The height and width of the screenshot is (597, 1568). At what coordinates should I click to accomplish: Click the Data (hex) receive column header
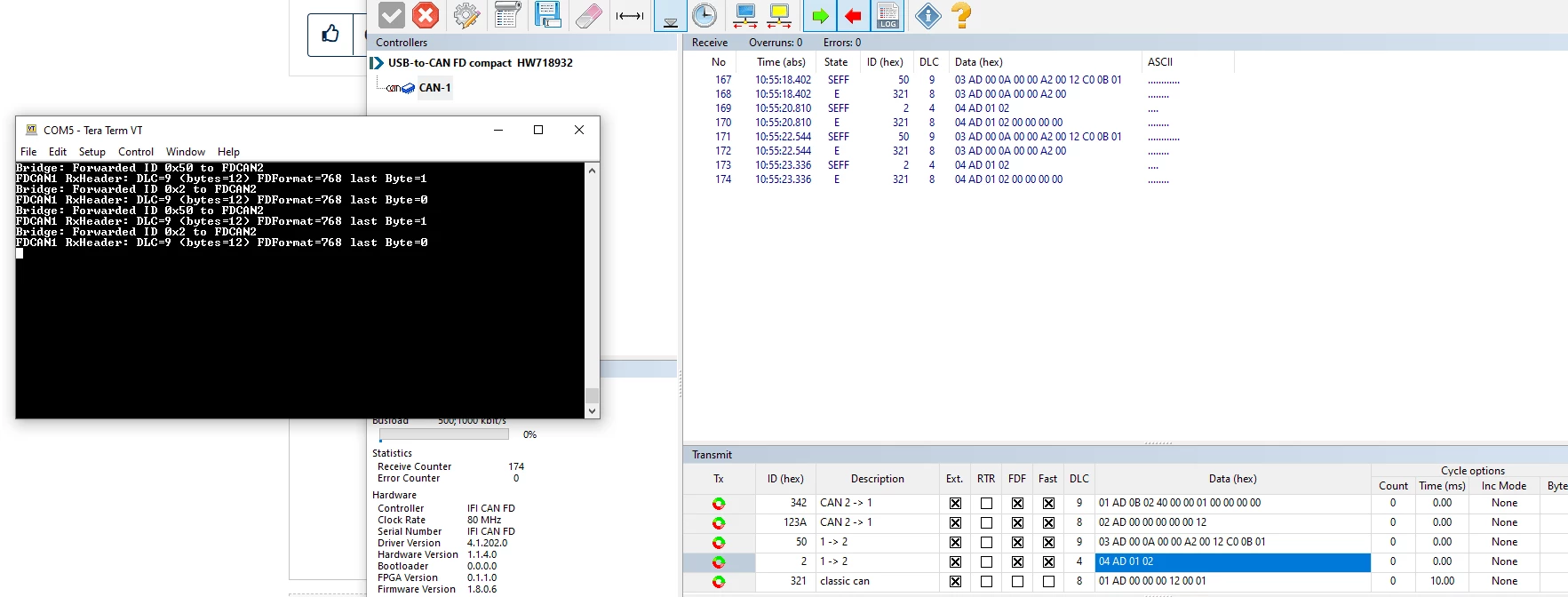[x=979, y=62]
